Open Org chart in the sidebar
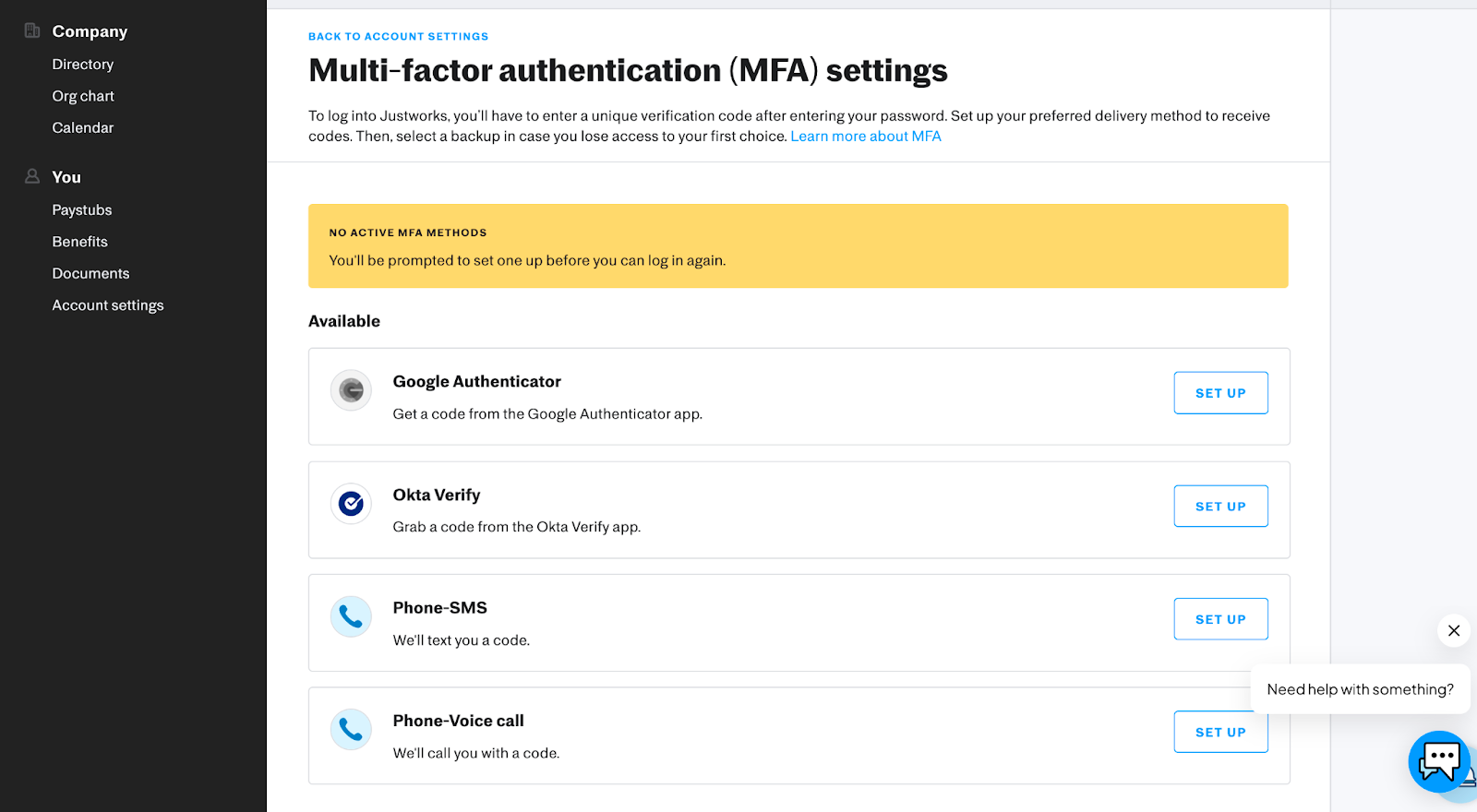The width and height of the screenshot is (1477, 812). coord(83,96)
